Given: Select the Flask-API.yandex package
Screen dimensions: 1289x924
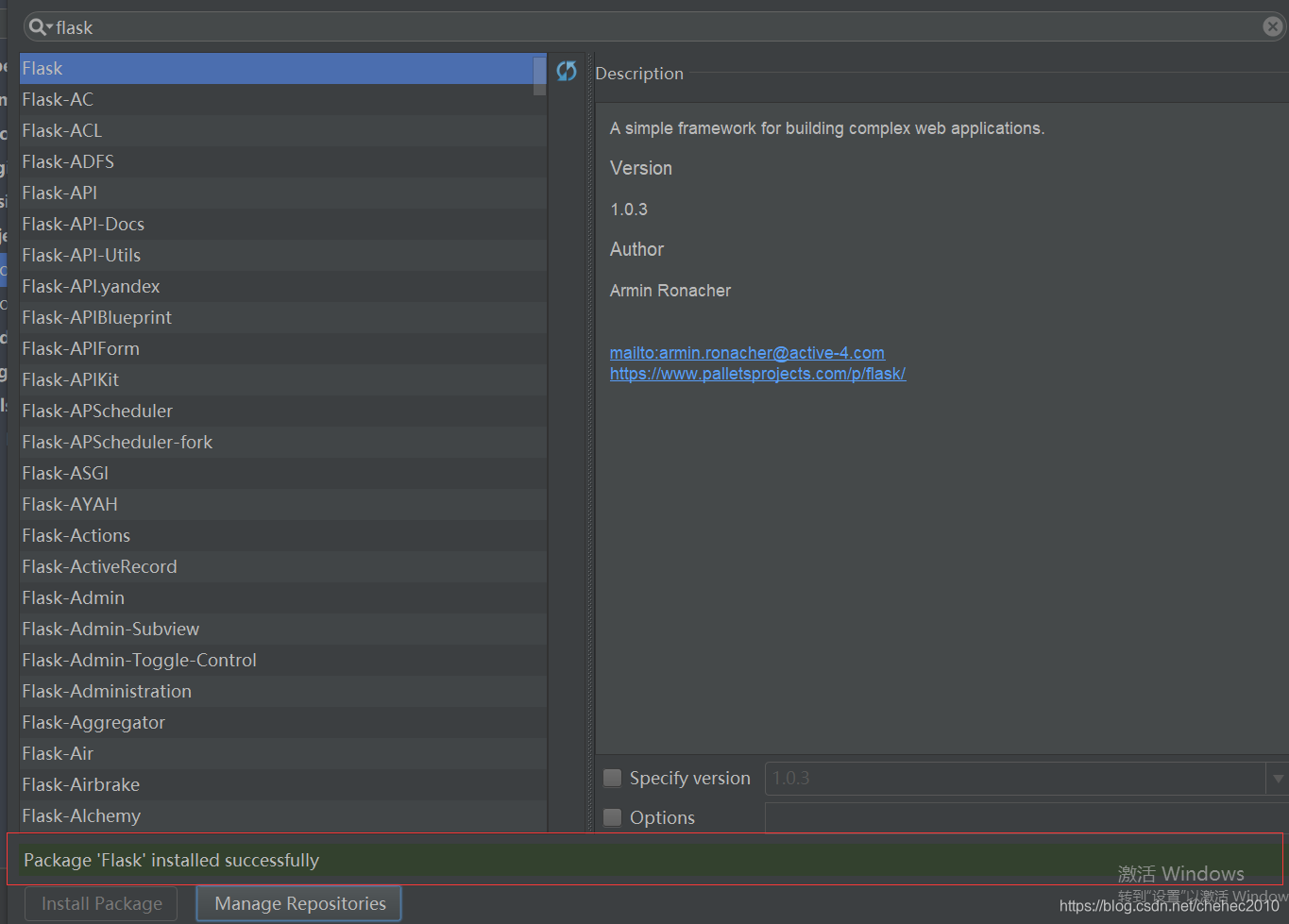Looking at the screenshot, I should (282, 286).
